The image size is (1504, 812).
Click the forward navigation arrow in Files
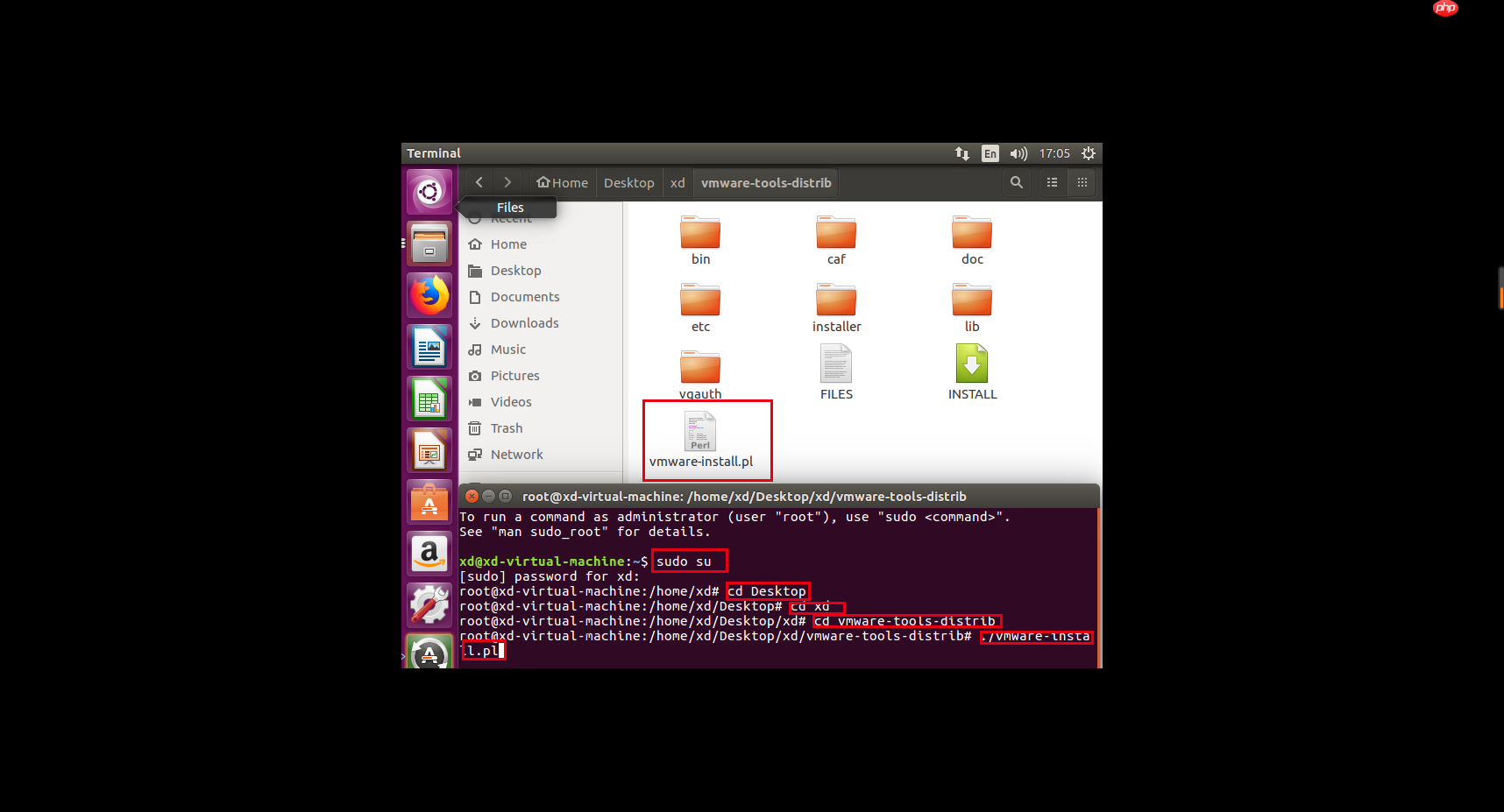pos(507,181)
